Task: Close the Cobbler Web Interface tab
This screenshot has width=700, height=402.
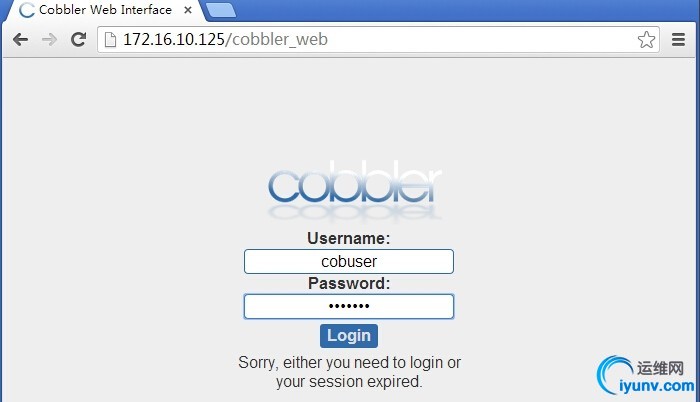Action: coord(188,10)
